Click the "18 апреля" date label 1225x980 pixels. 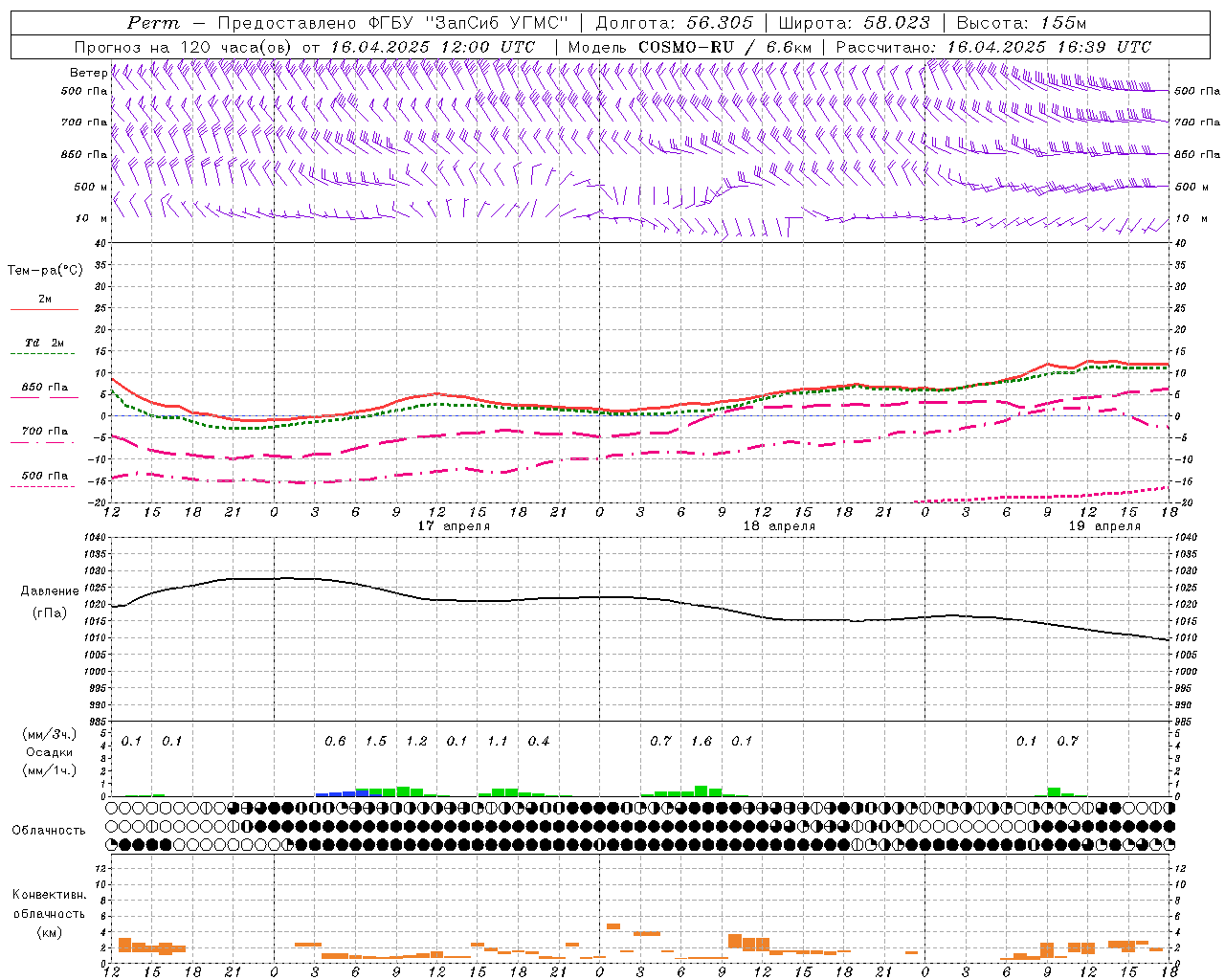[x=779, y=526]
